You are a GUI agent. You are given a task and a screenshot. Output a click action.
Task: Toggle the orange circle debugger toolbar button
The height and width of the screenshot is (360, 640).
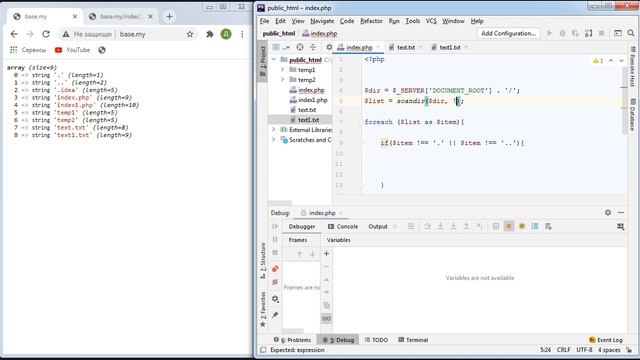(522, 227)
